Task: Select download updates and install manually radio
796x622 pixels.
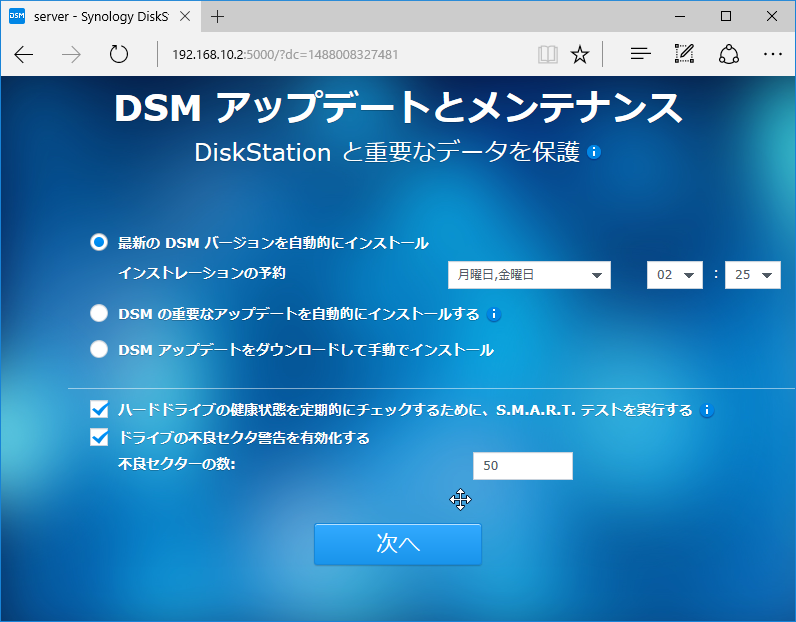Action: pos(99,349)
